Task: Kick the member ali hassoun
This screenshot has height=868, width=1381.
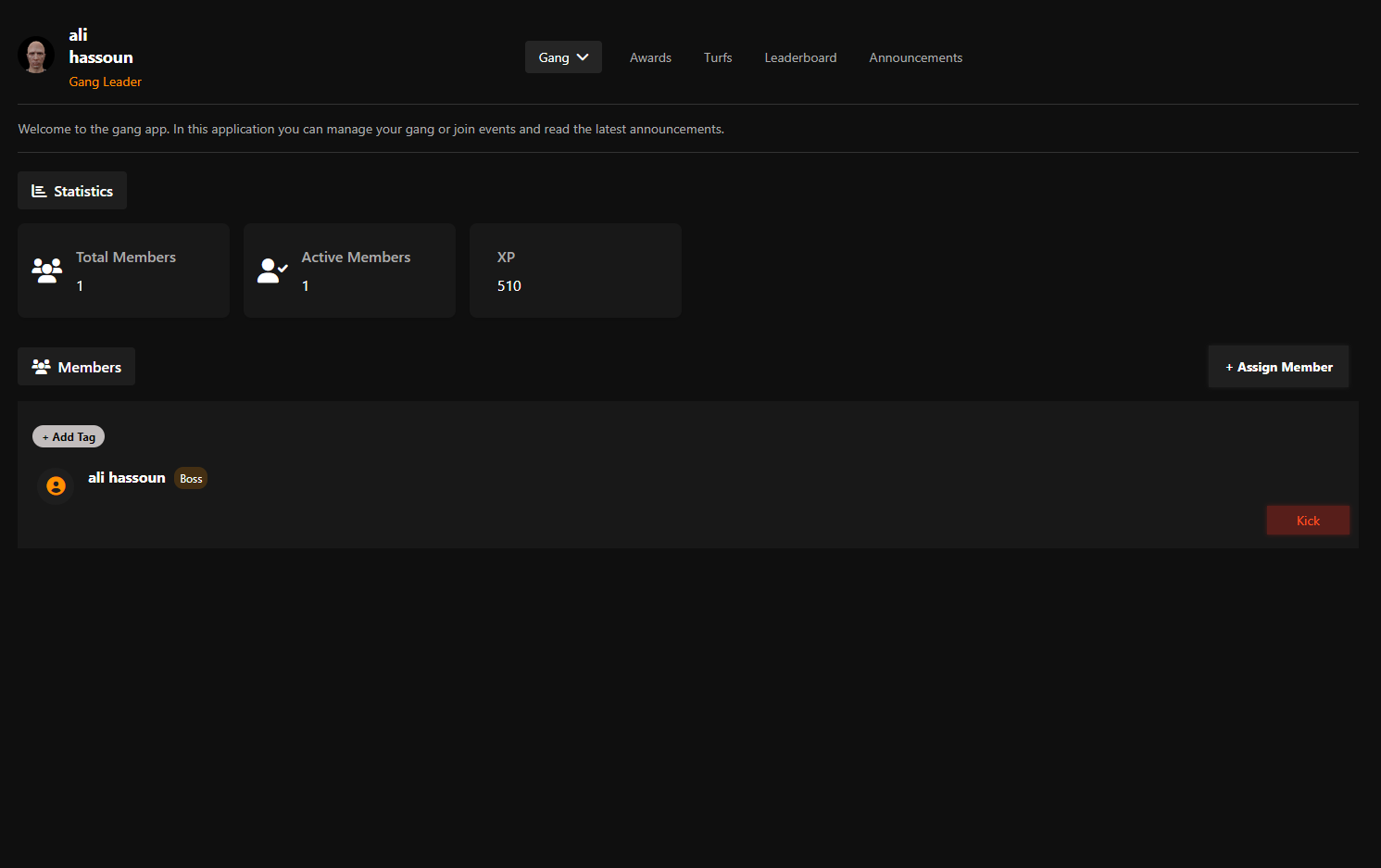Action: (x=1308, y=521)
